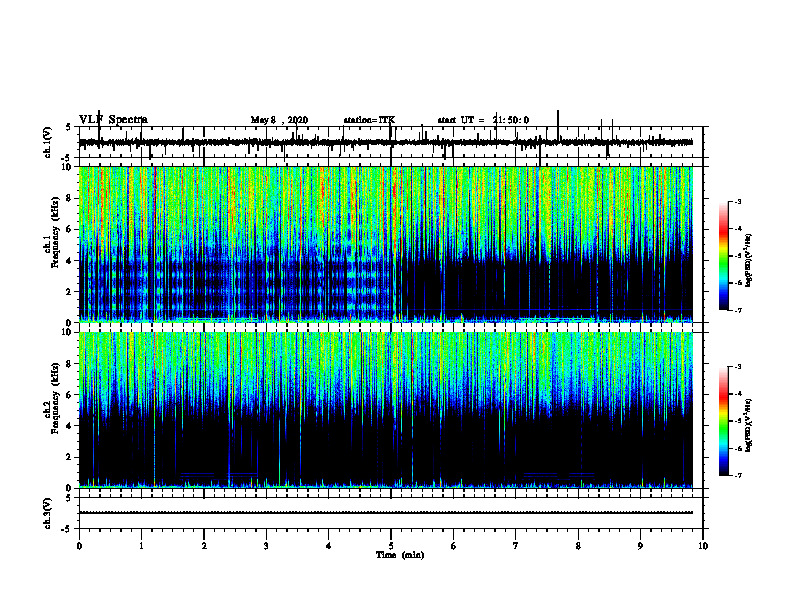The height and width of the screenshot is (612, 792).
Task: Click the "ch.1(V)" waveform axis label
Action: (x=48, y=142)
